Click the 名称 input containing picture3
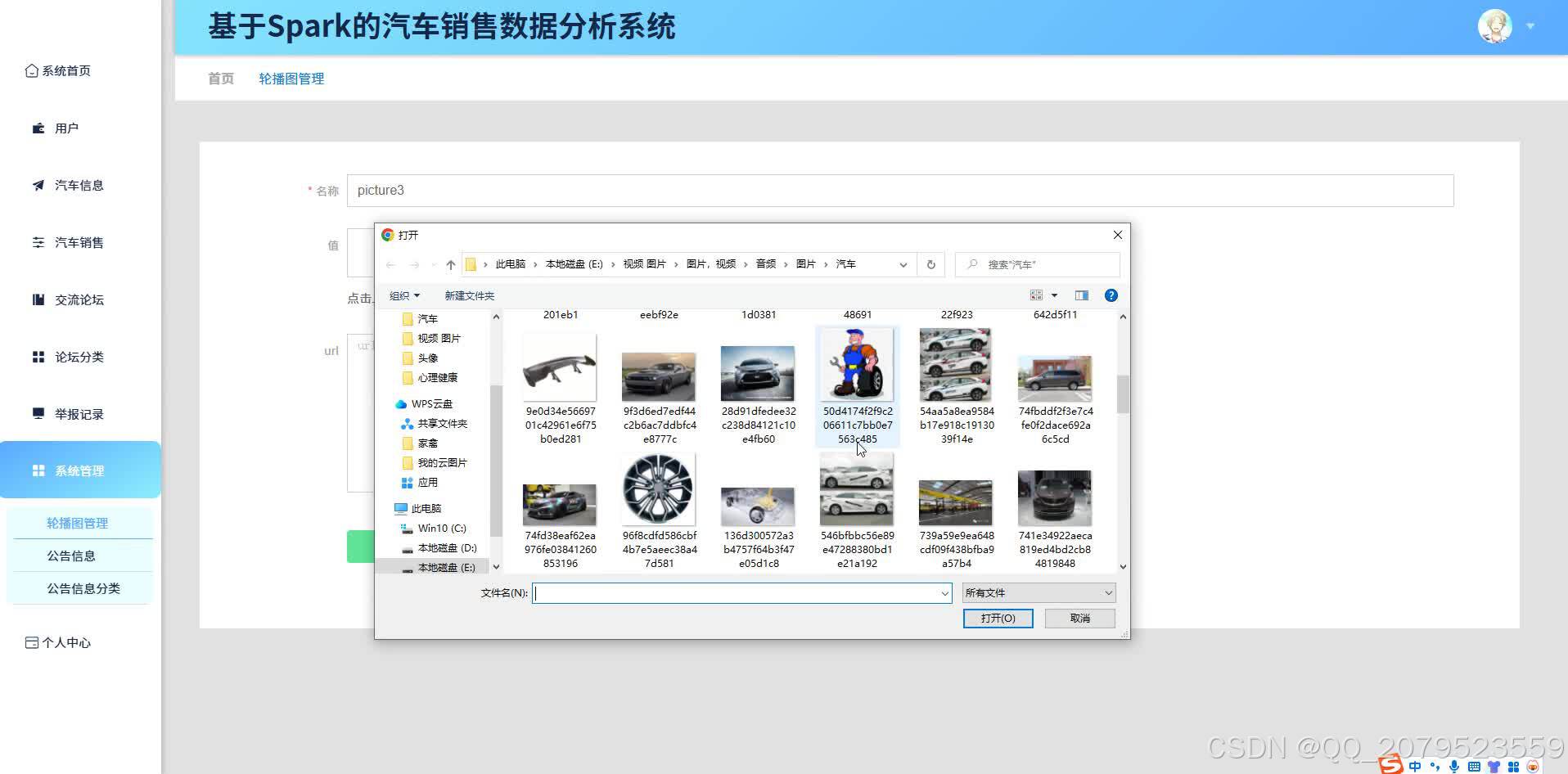1568x774 pixels. (x=900, y=191)
